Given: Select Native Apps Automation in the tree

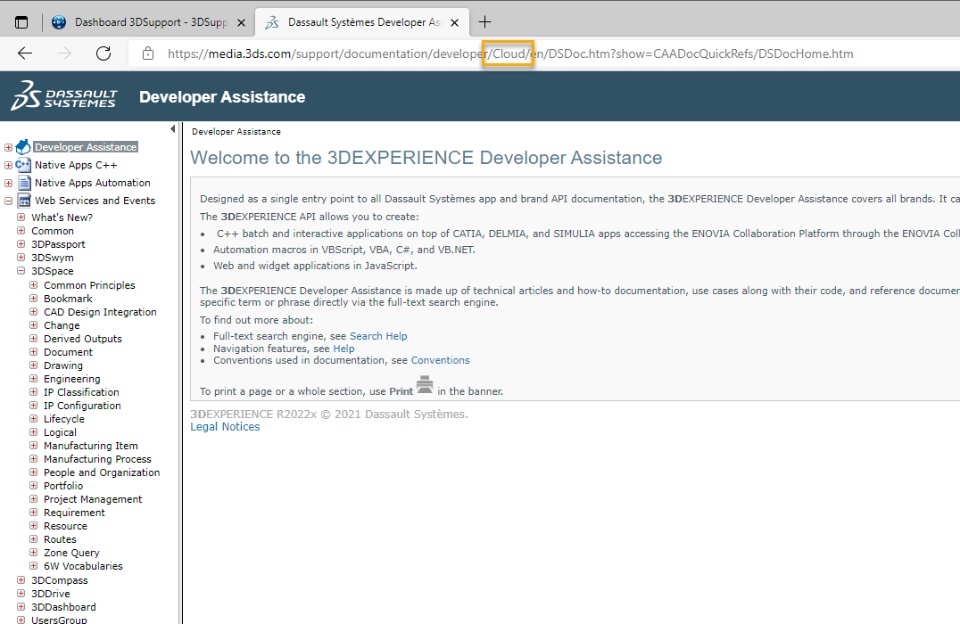Looking at the screenshot, I should pos(92,182).
